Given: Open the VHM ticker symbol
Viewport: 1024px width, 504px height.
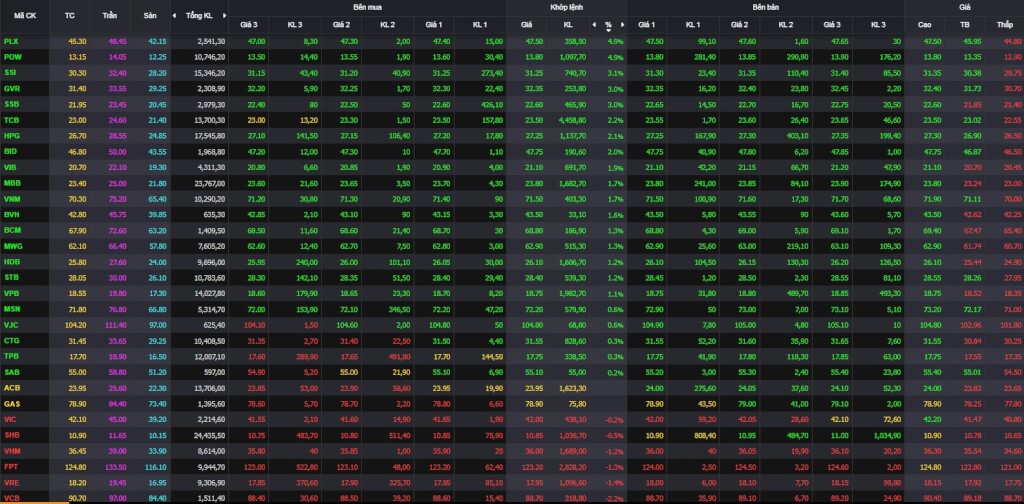Looking at the screenshot, I should coord(12,451).
